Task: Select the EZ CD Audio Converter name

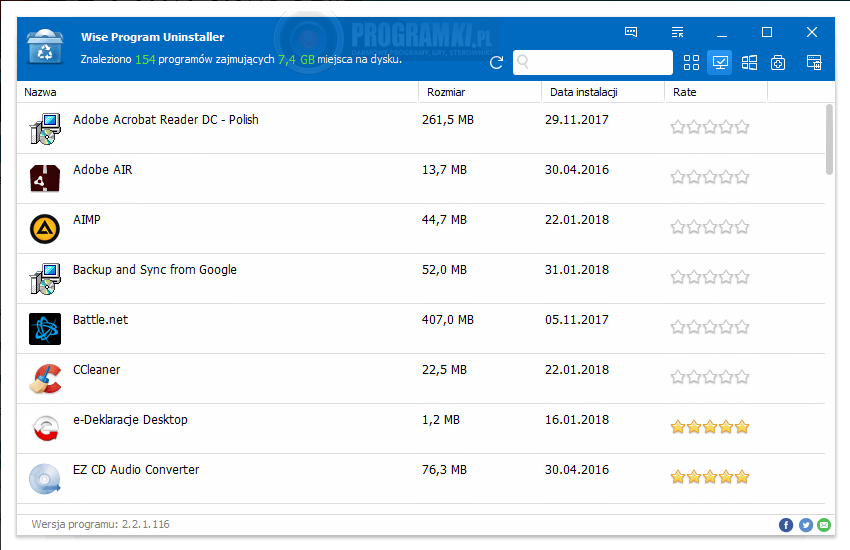Action: tap(136, 470)
